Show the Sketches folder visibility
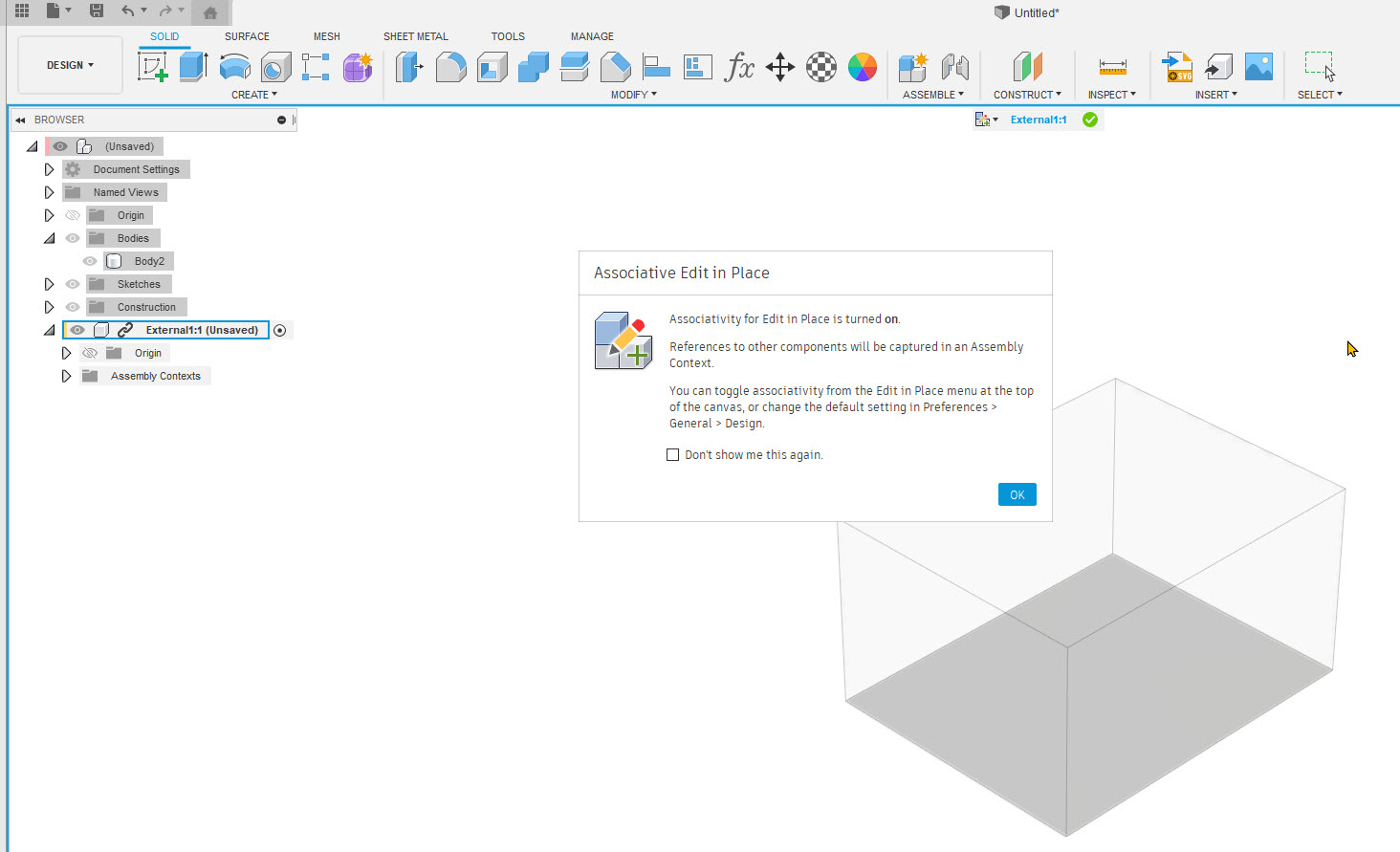Screen dimensions: 1400x852 tap(72, 283)
